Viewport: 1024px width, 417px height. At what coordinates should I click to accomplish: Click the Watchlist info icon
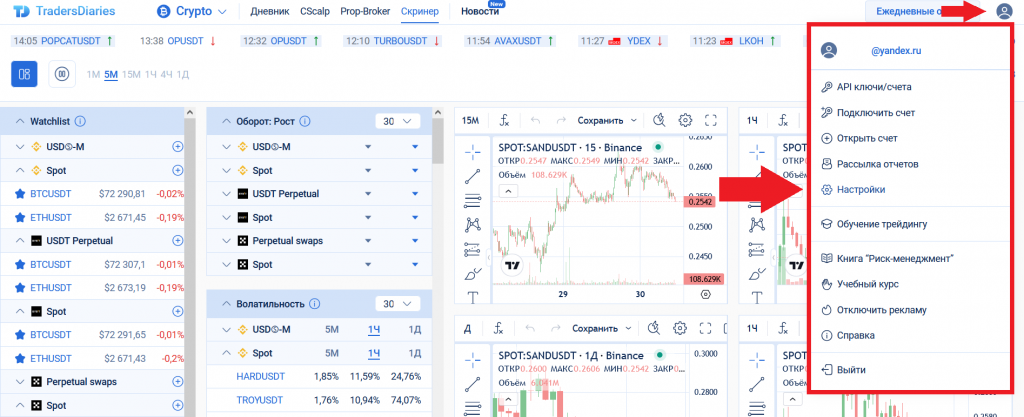click(80, 121)
